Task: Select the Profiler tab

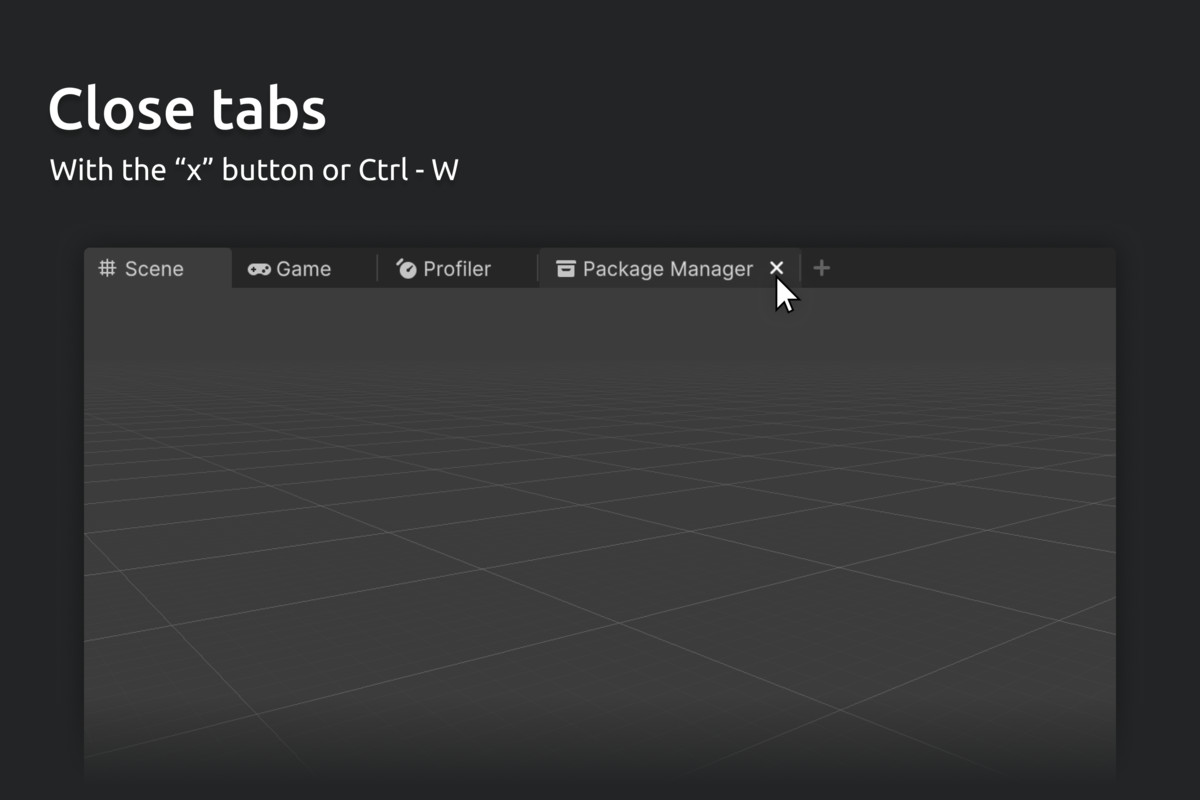Action: point(457,268)
